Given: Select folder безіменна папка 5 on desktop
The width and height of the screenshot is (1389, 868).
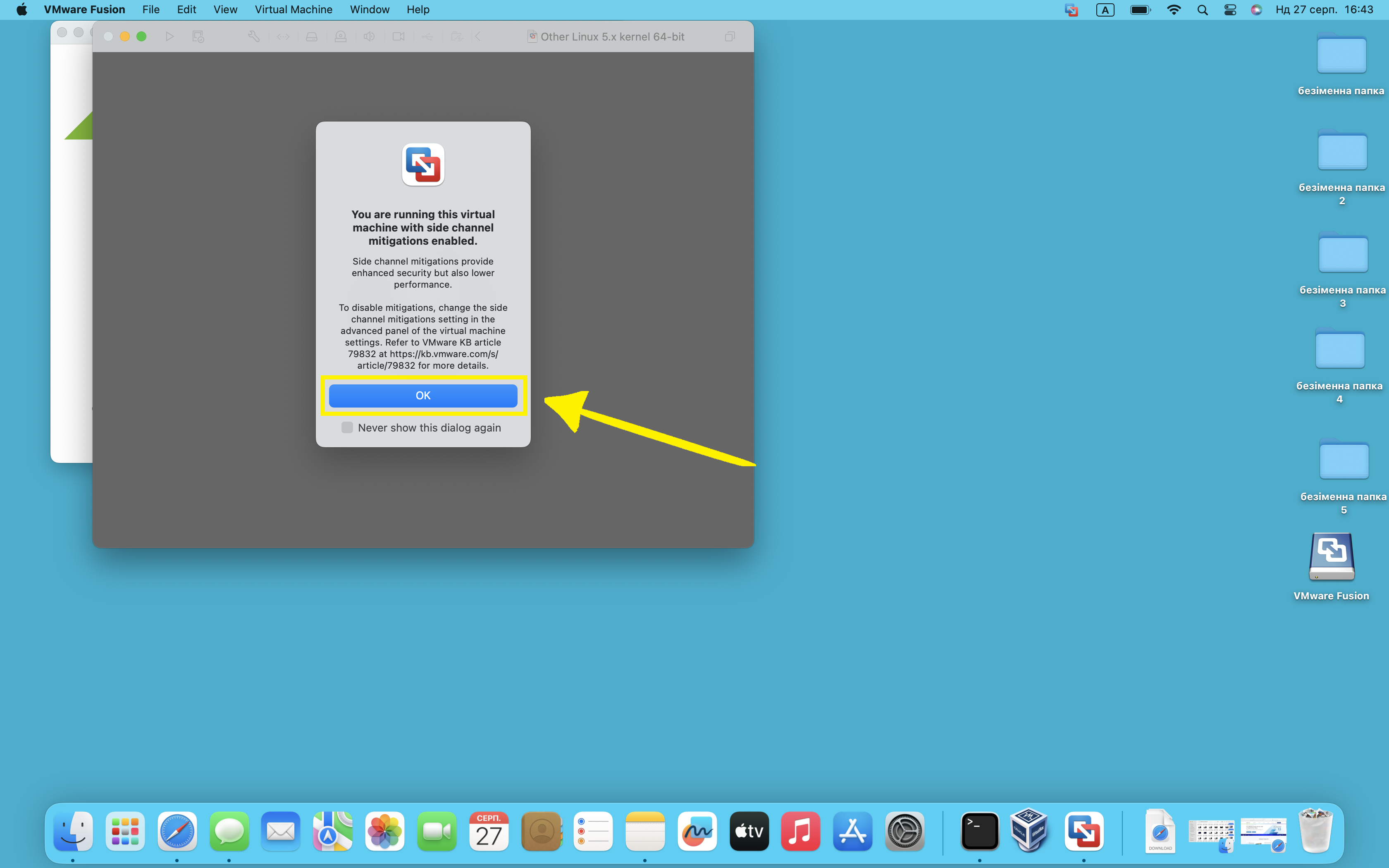Looking at the screenshot, I should pyautogui.click(x=1344, y=459).
